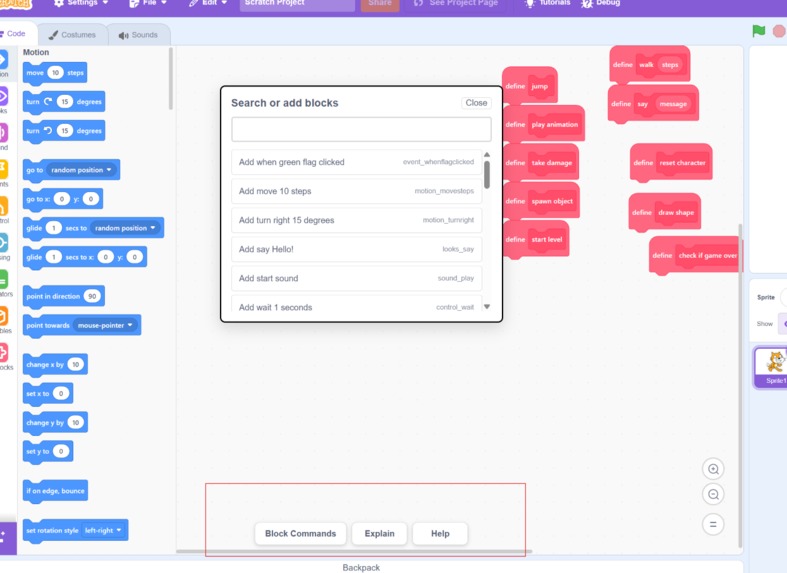Viewport: 787px width, 573px height.
Task: Open the Settings menu
Action: (x=81, y=3)
